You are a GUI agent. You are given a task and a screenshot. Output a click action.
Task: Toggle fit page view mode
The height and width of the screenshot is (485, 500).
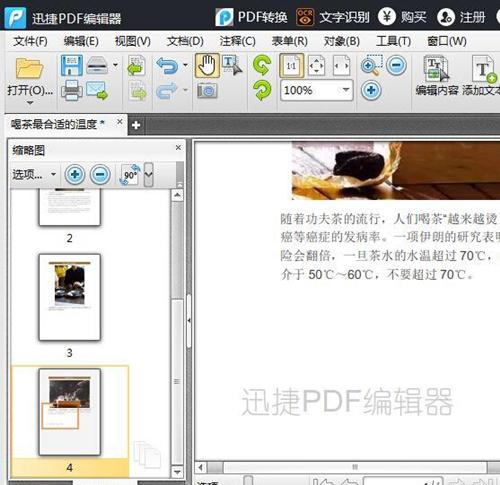tap(316, 65)
